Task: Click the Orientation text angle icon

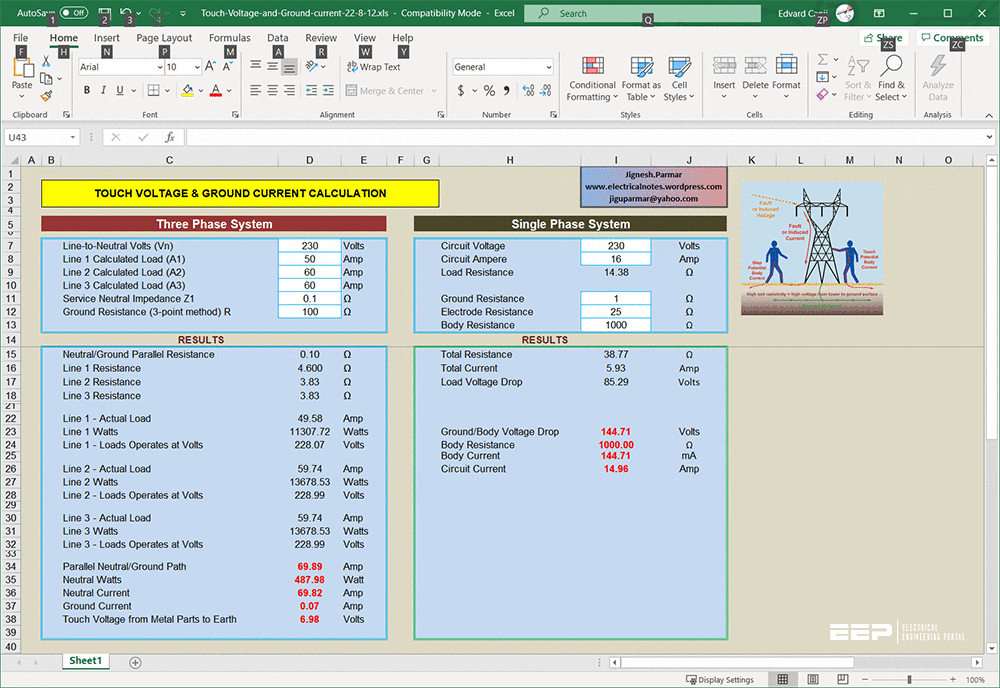Action: click(312, 66)
